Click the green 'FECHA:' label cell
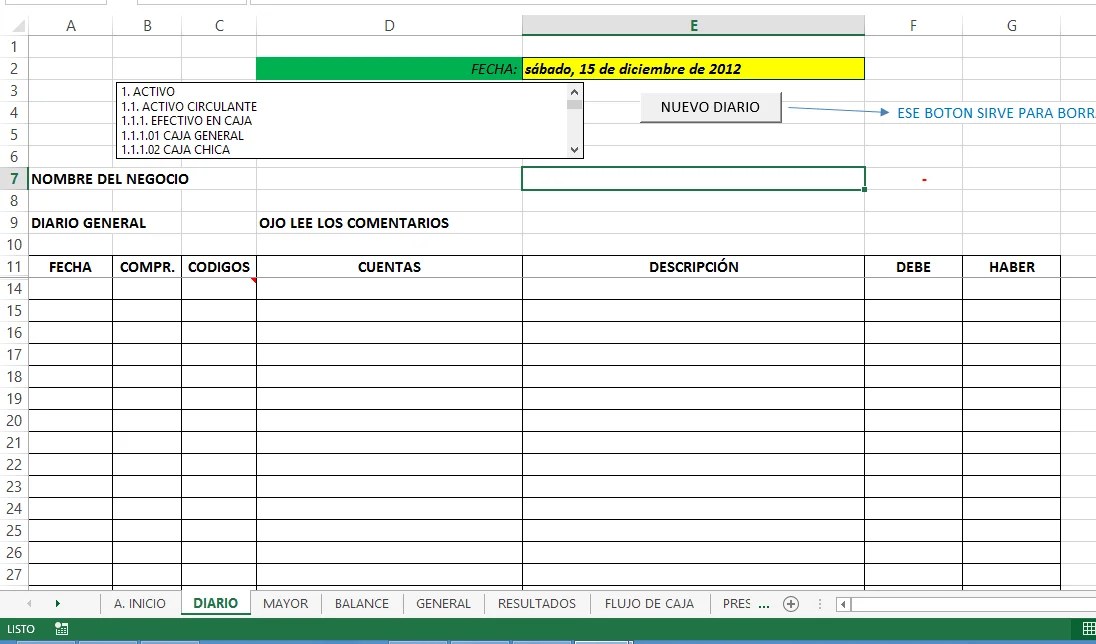Screen dimensions: 1096x644 389,69
